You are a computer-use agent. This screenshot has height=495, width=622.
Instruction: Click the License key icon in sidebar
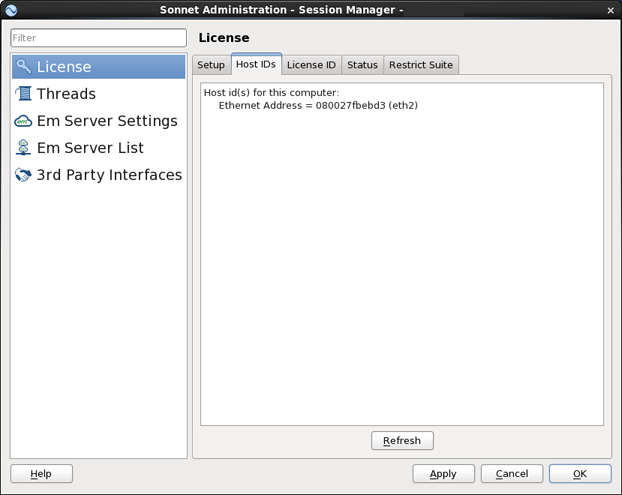(x=23, y=67)
